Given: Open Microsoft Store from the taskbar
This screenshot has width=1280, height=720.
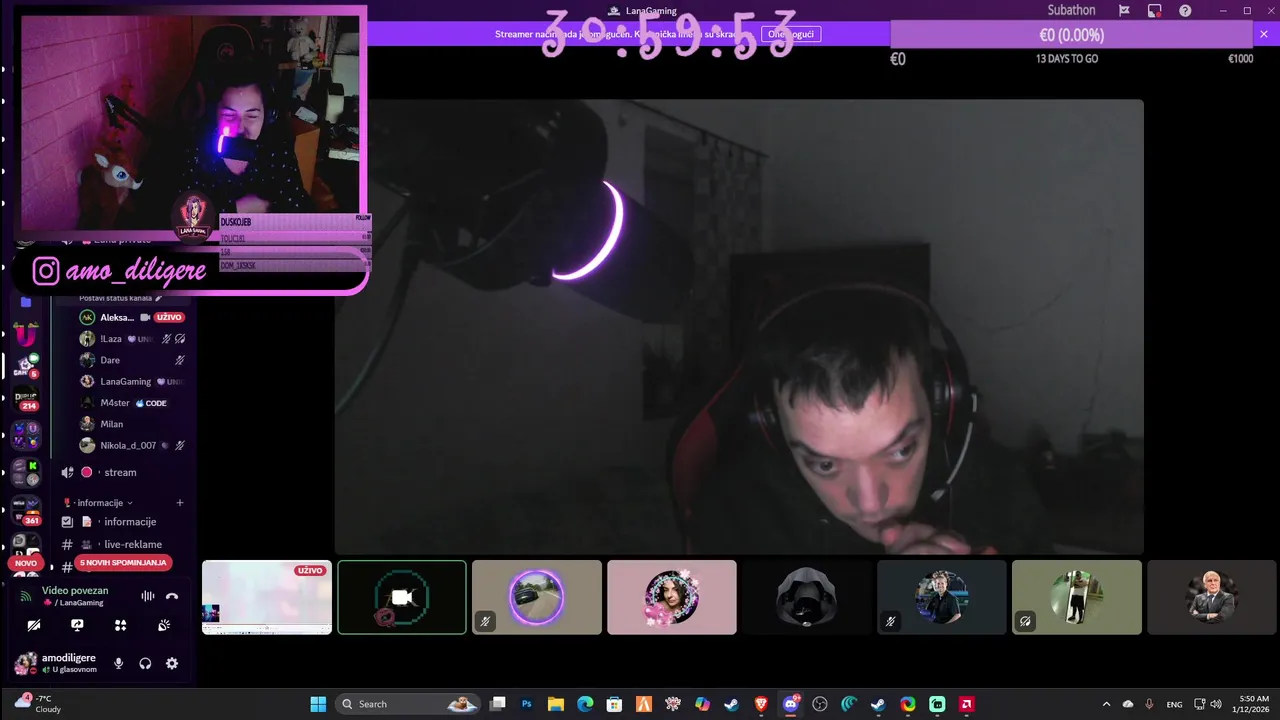Looking at the screenshot, I should pos(615,704).
